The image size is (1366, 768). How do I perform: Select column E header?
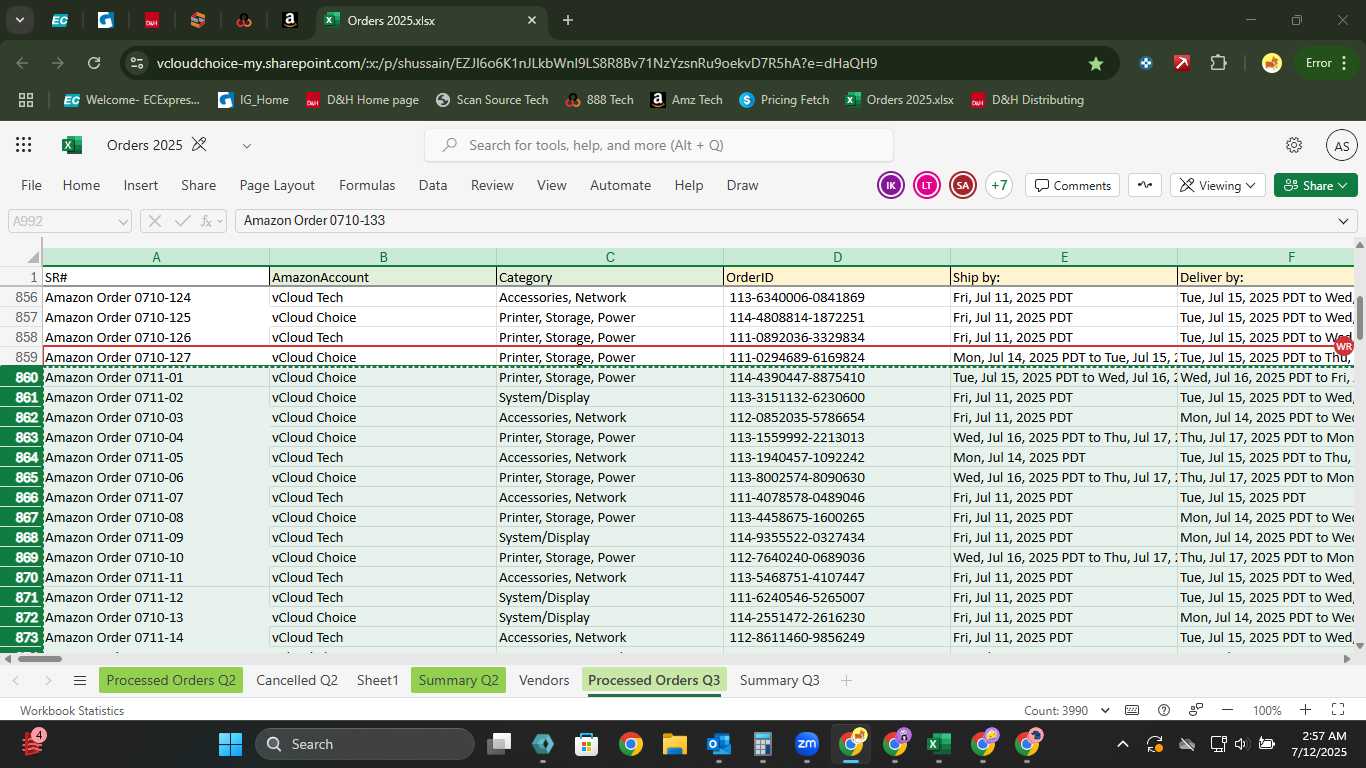click(x=1064, y=257)
